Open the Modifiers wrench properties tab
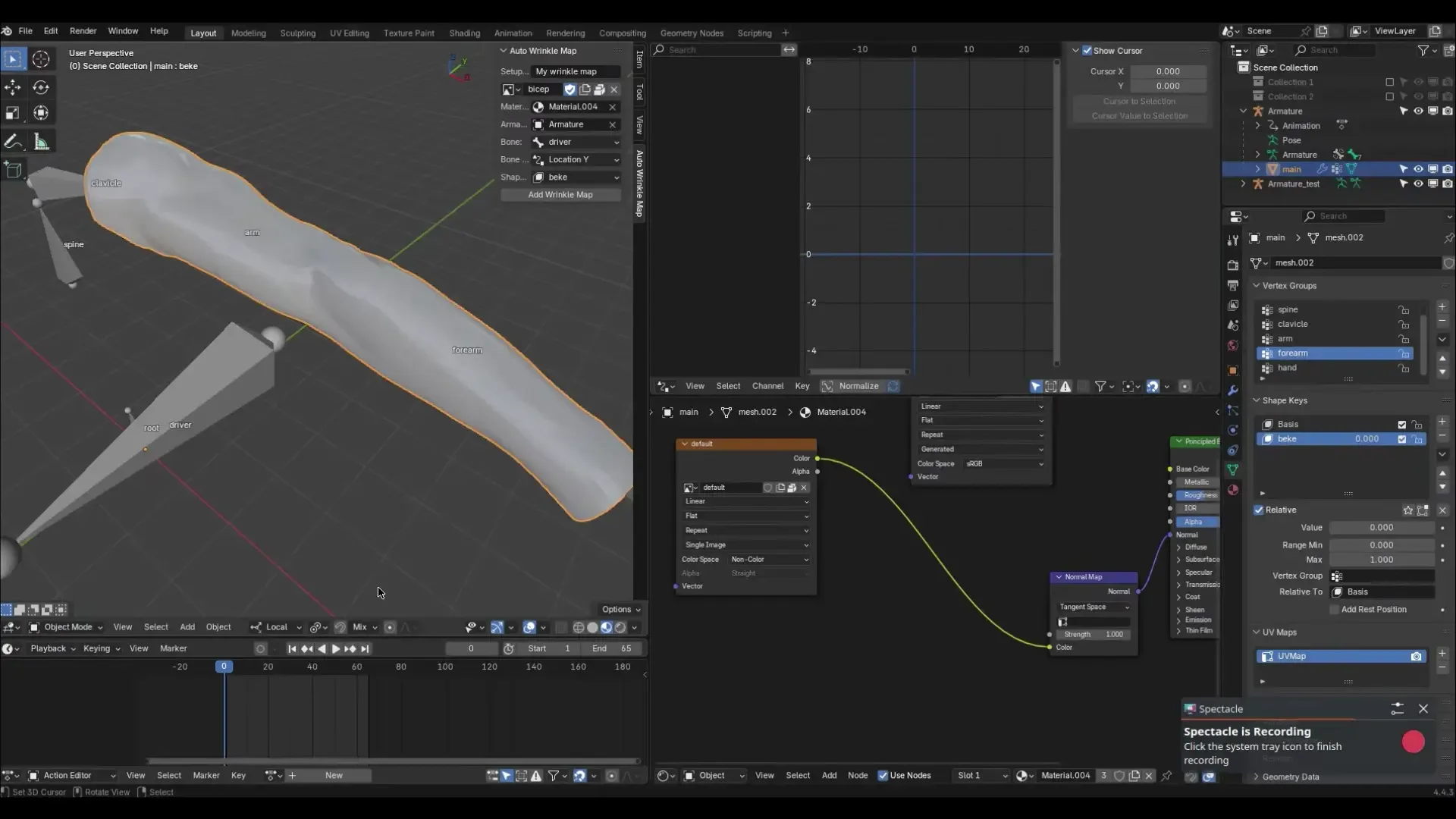 (1232, 391)
